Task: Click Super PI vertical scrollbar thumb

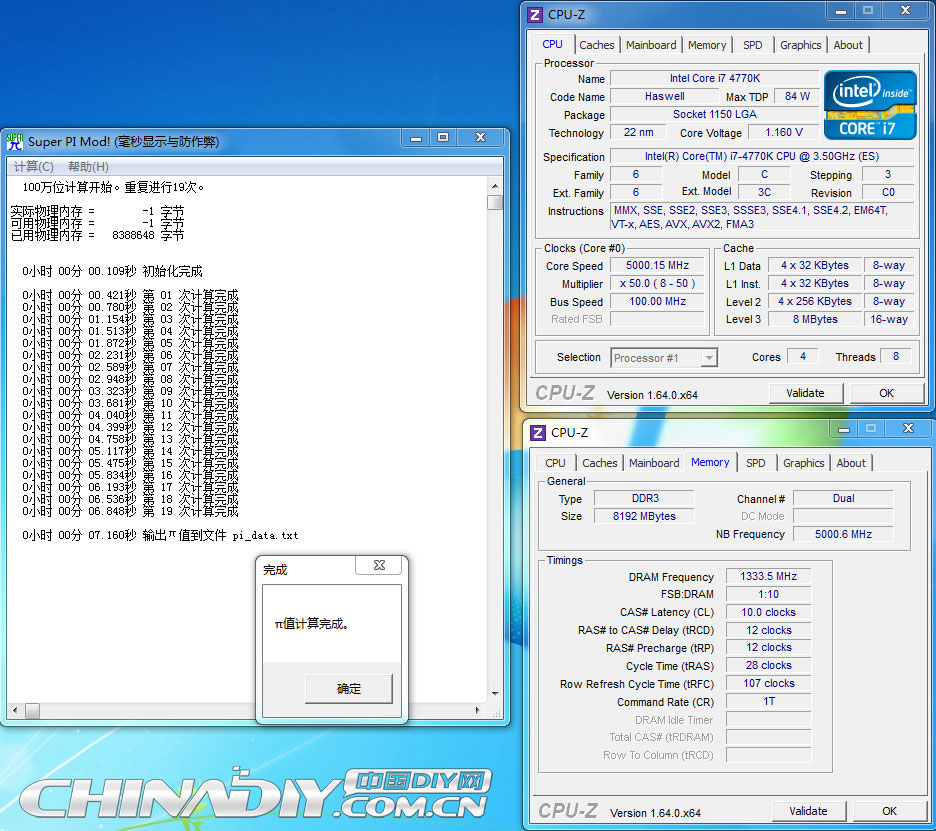Action: point(495,202)
